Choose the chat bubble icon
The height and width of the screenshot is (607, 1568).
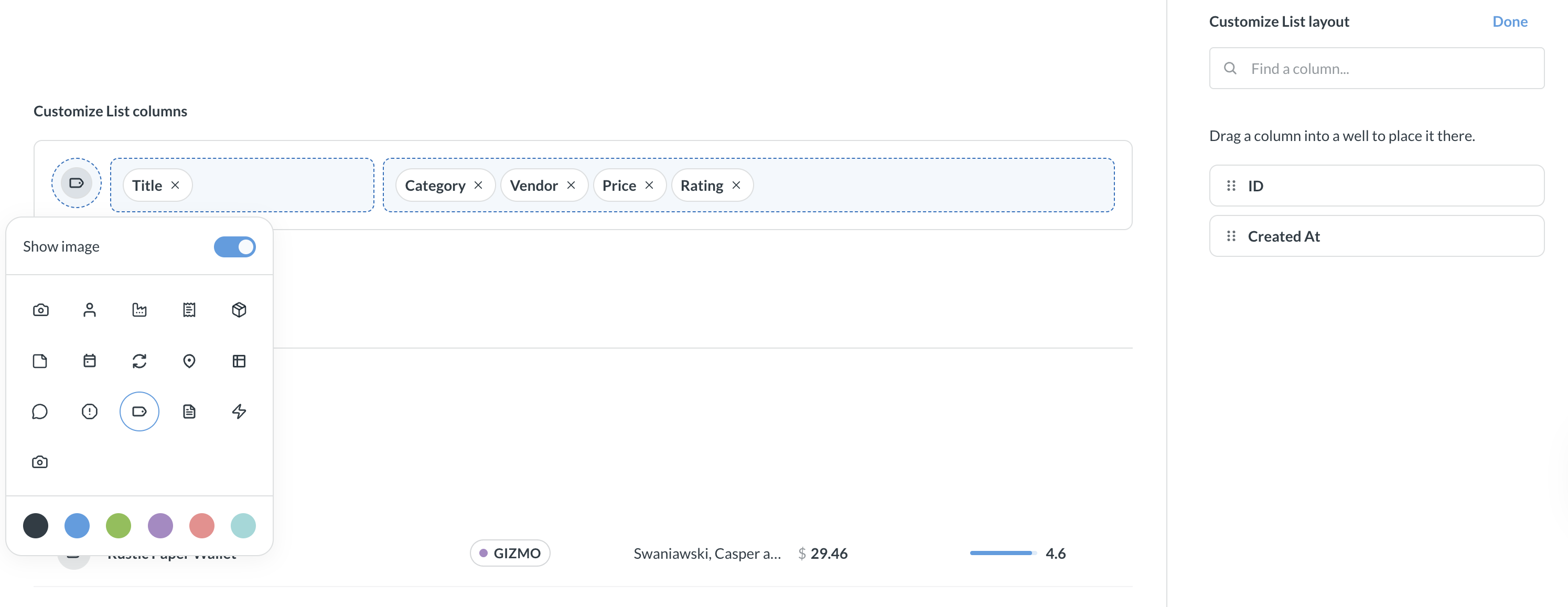(x=40, y=411)
